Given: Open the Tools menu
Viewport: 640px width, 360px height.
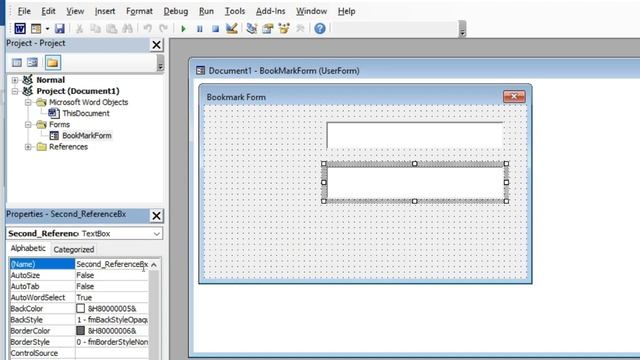Looking at the screenshot, I should coord(235,11).
